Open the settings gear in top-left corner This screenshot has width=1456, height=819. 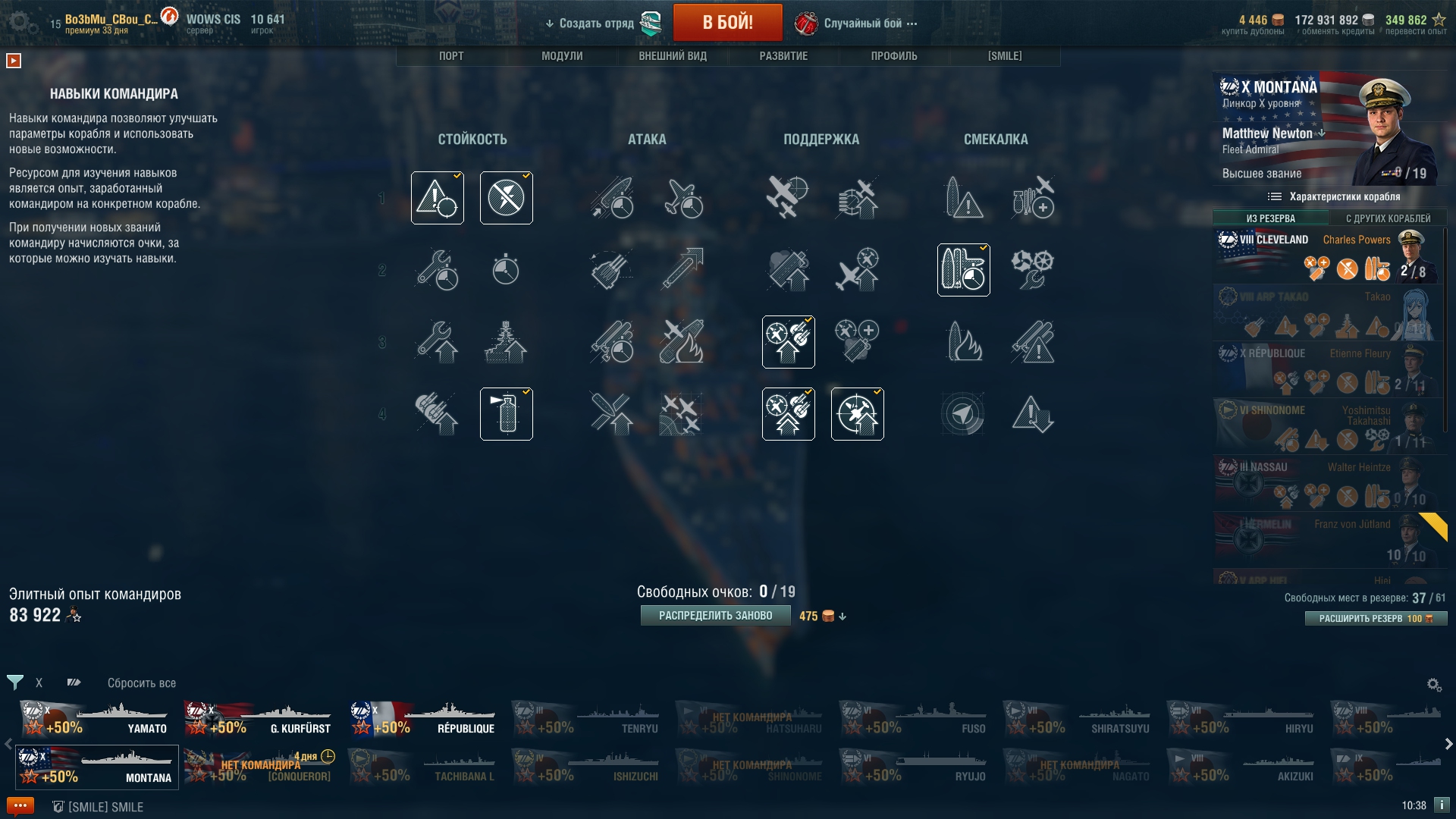click(x=20, y=22)
